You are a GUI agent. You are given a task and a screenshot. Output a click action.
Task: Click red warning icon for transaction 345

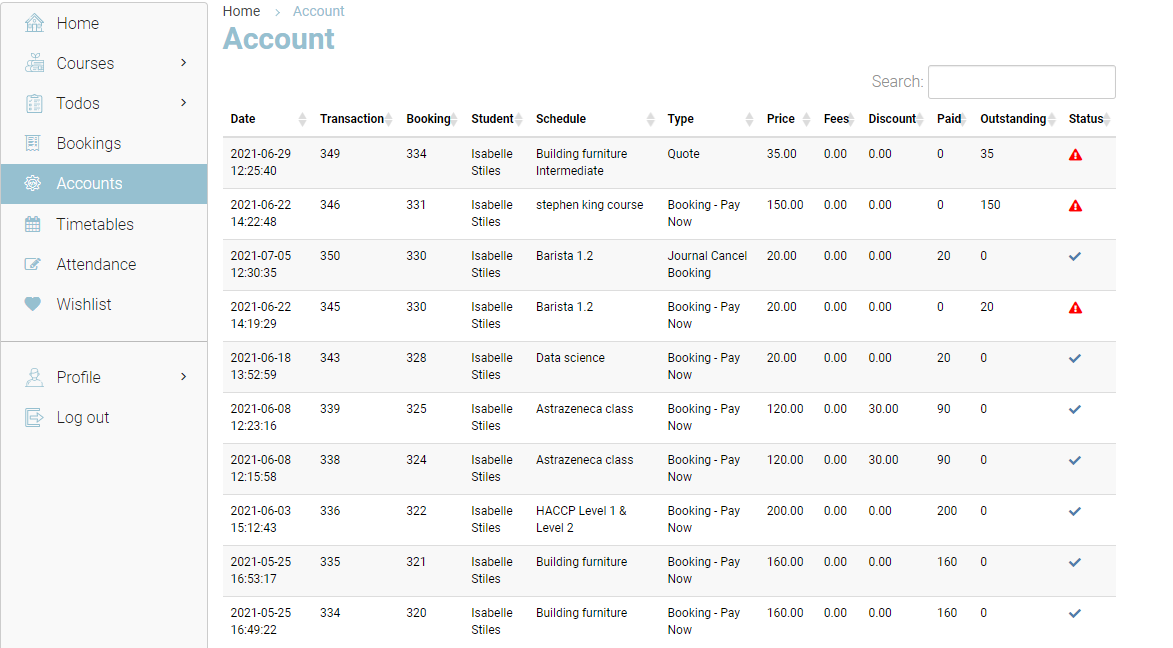(1075, 308)
